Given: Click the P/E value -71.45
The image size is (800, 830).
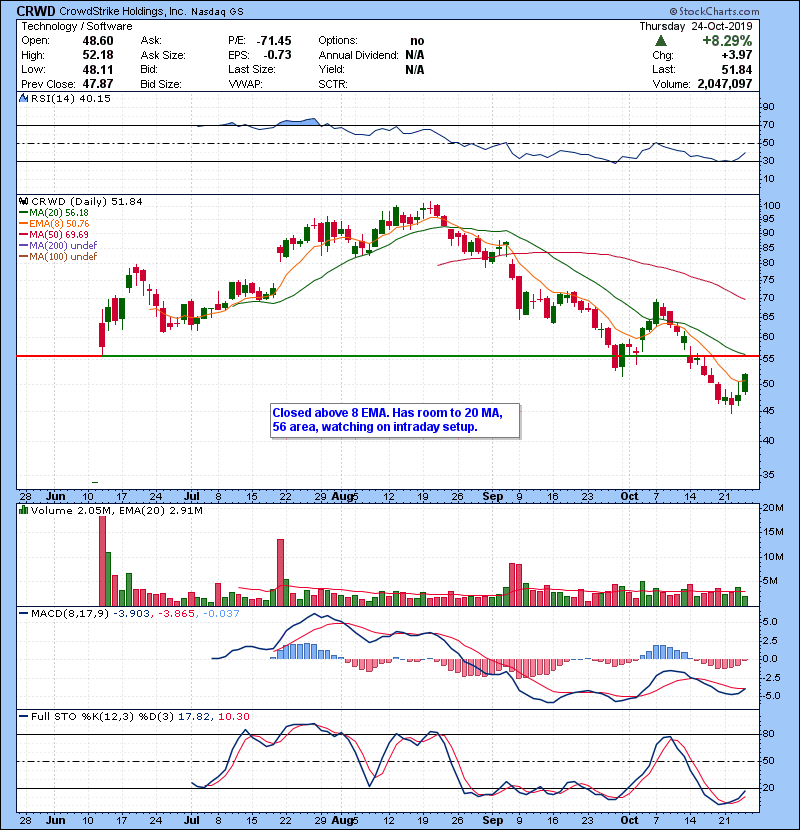Looking at the screenshot, I should [x=274, y=41].
